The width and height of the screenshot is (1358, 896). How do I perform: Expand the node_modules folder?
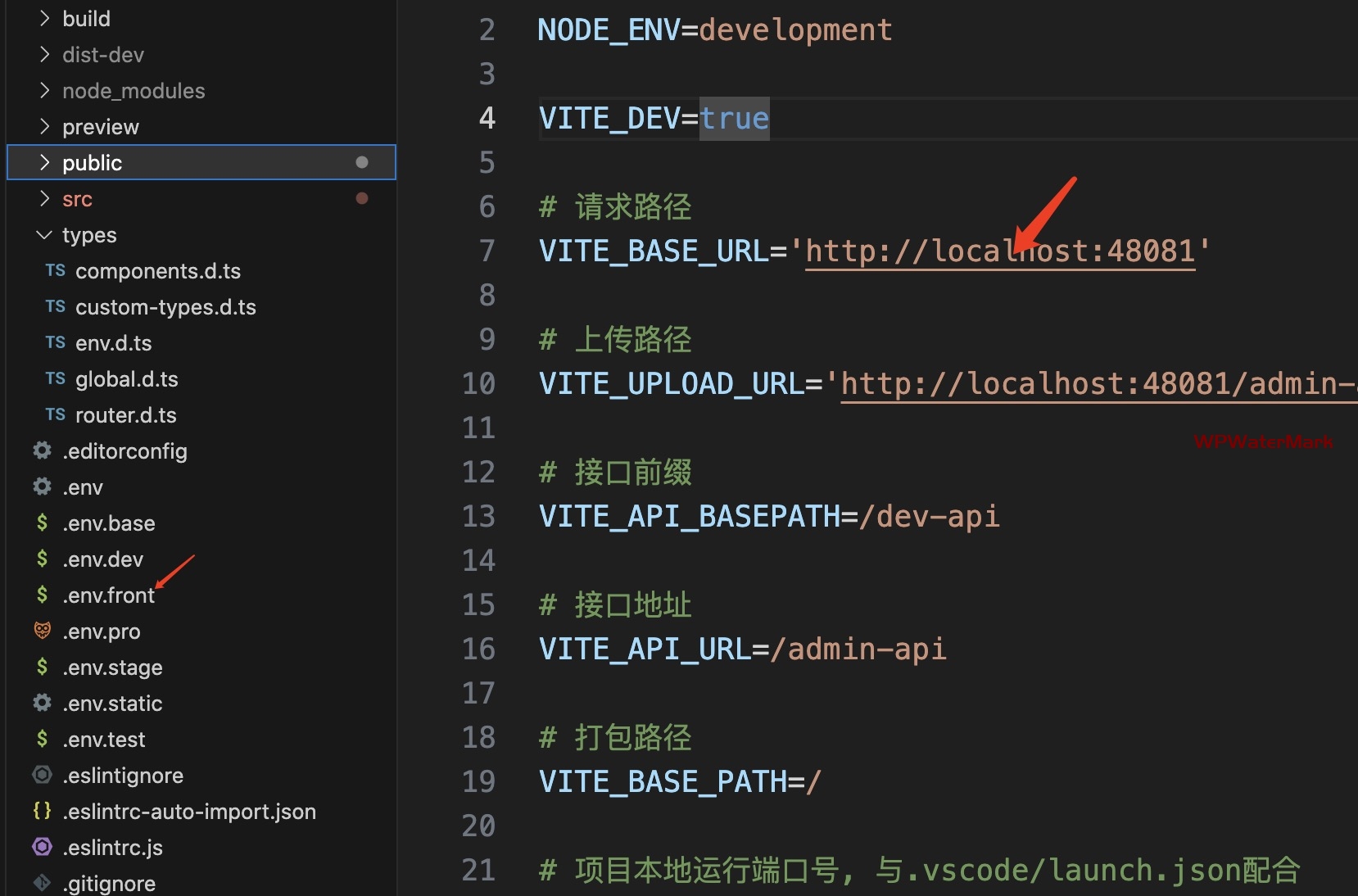pyautogui.click(x=45, y=91)
